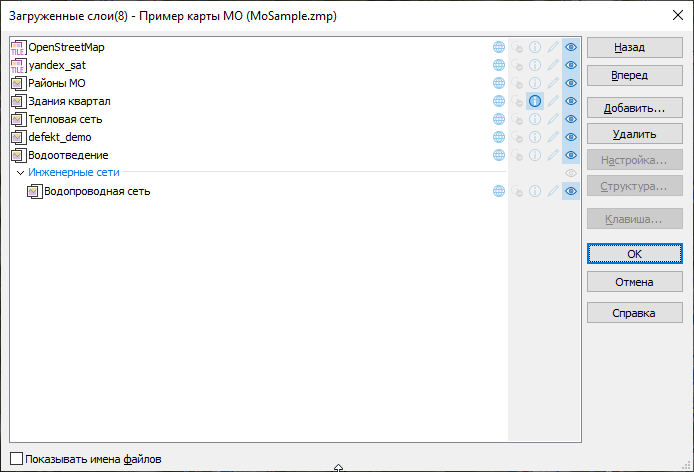
Task: Click the TILE layer icon beside OpenStreetMap
Action: 18,47
